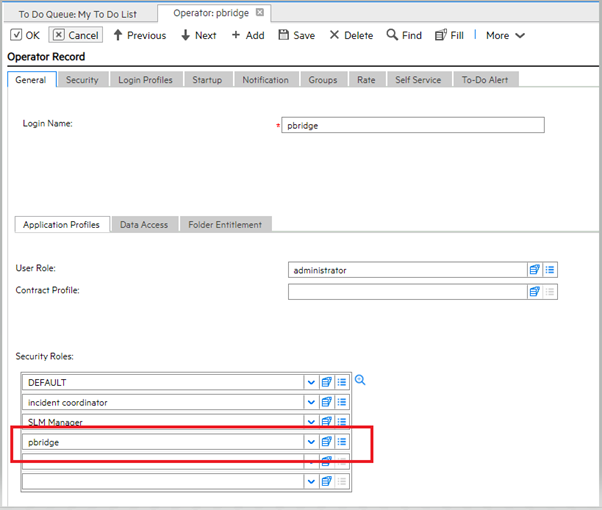Select the General tab
This screenshot has height=510, width=602.
[x=31, y=80]
